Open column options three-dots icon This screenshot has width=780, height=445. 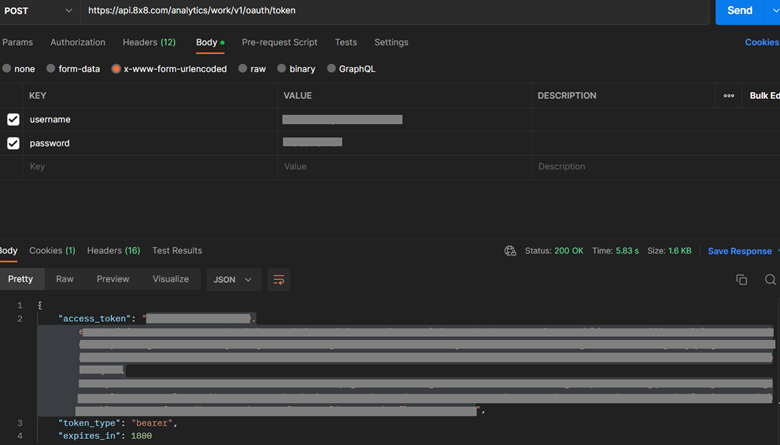tap(728, 96)
